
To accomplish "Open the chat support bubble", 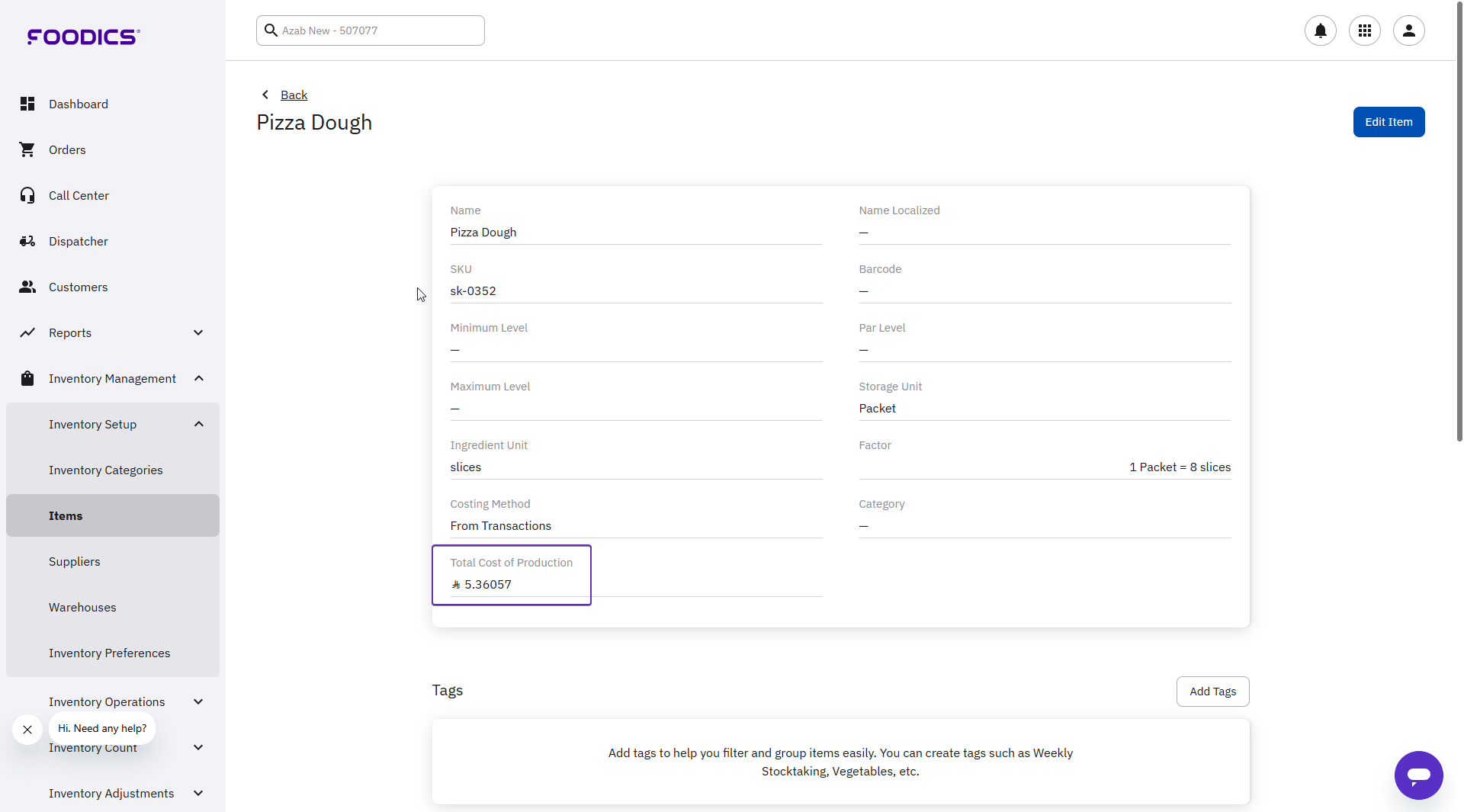I will tap(1417, 775).
